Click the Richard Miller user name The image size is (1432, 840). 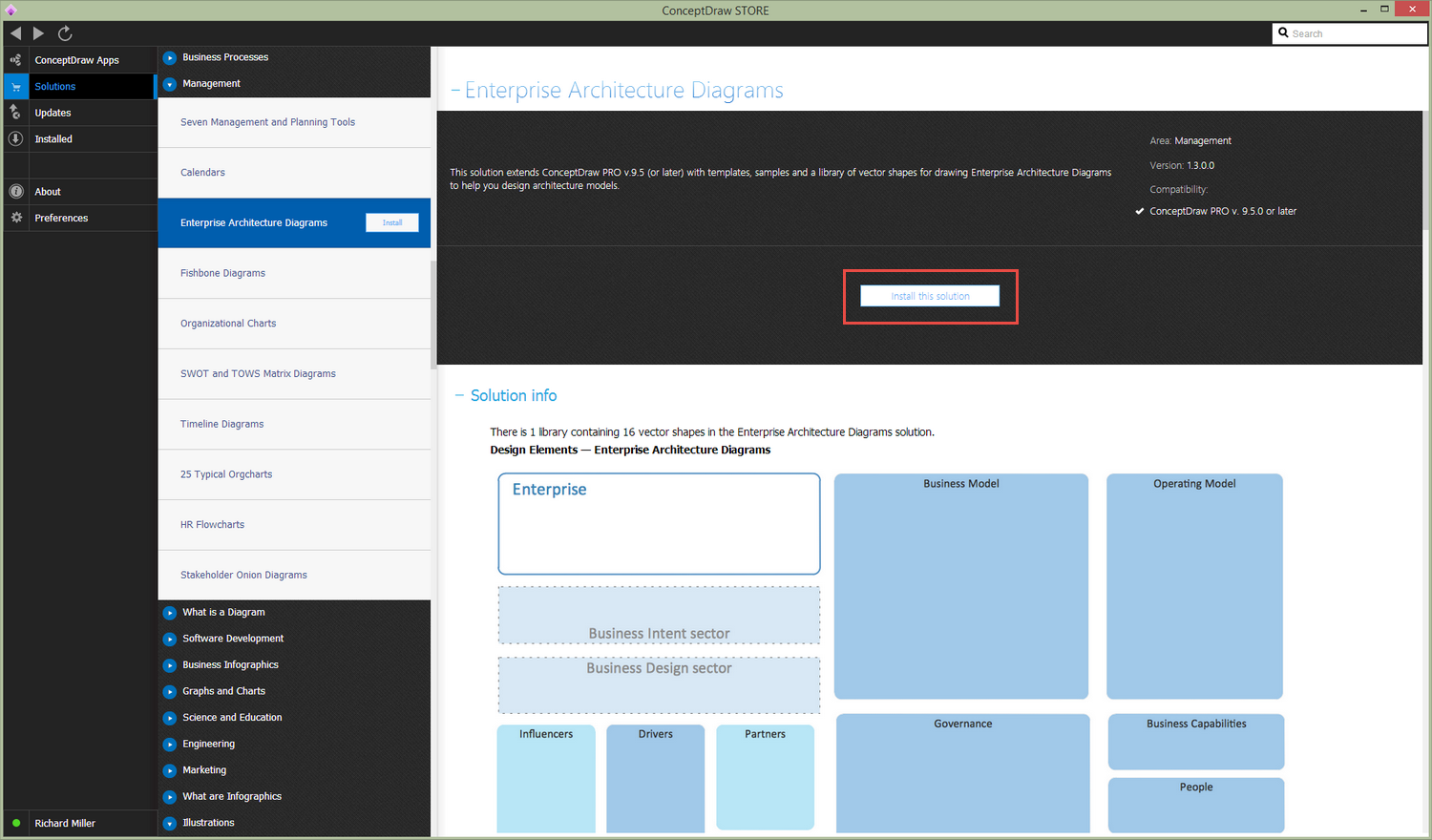click(65, 823)
